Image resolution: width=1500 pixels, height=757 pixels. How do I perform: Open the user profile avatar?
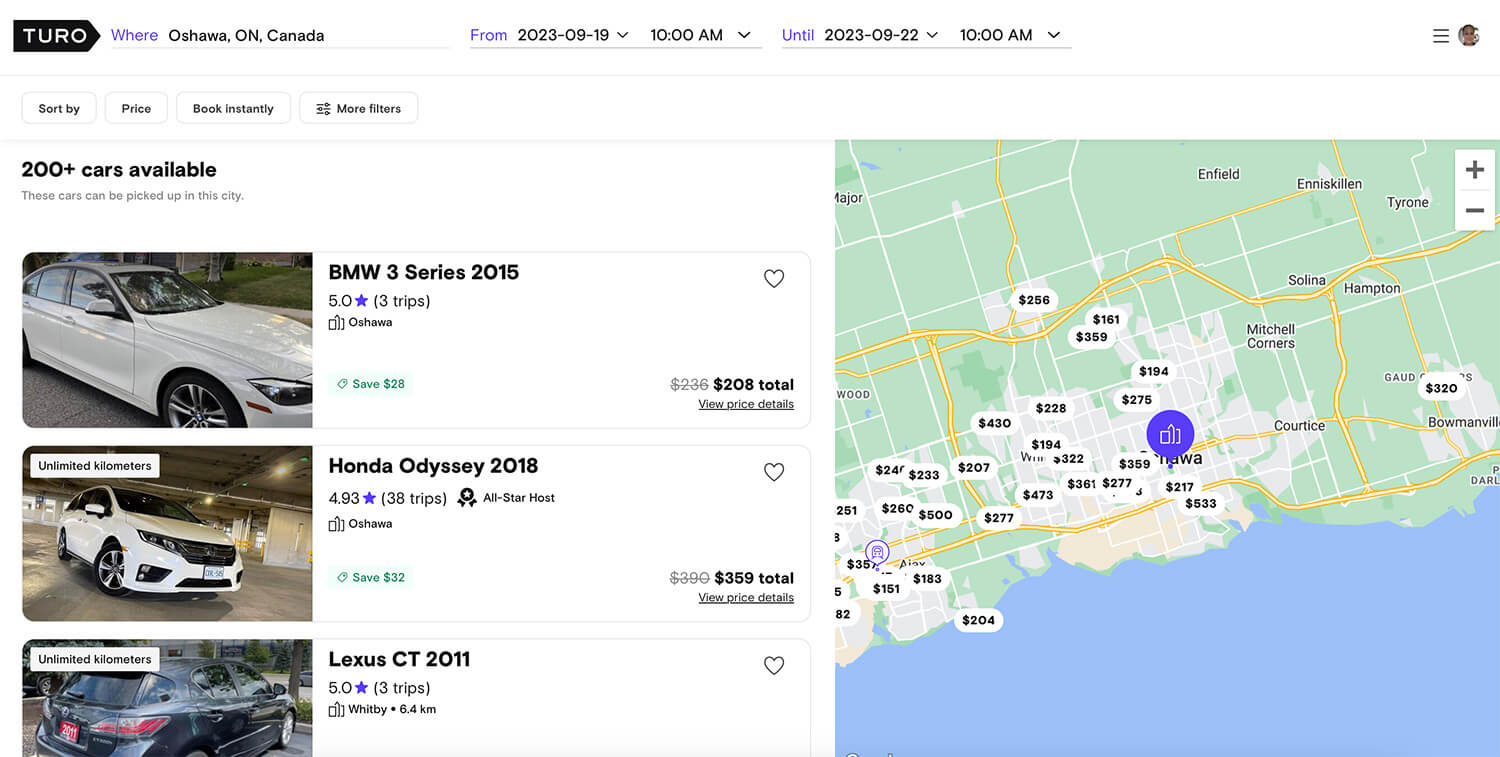[x=1469, y=35]
